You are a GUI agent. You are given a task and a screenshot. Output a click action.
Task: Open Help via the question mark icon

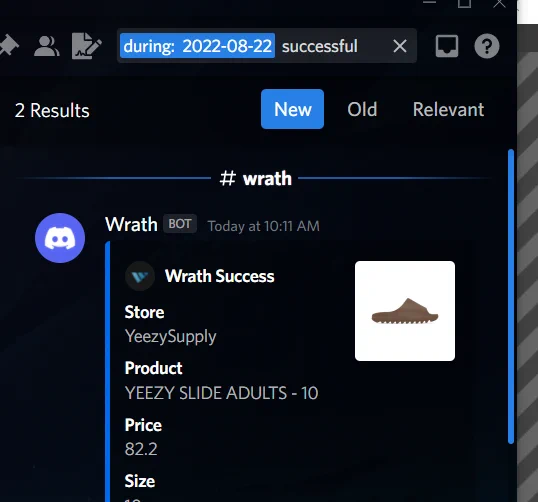click(487, 46)
